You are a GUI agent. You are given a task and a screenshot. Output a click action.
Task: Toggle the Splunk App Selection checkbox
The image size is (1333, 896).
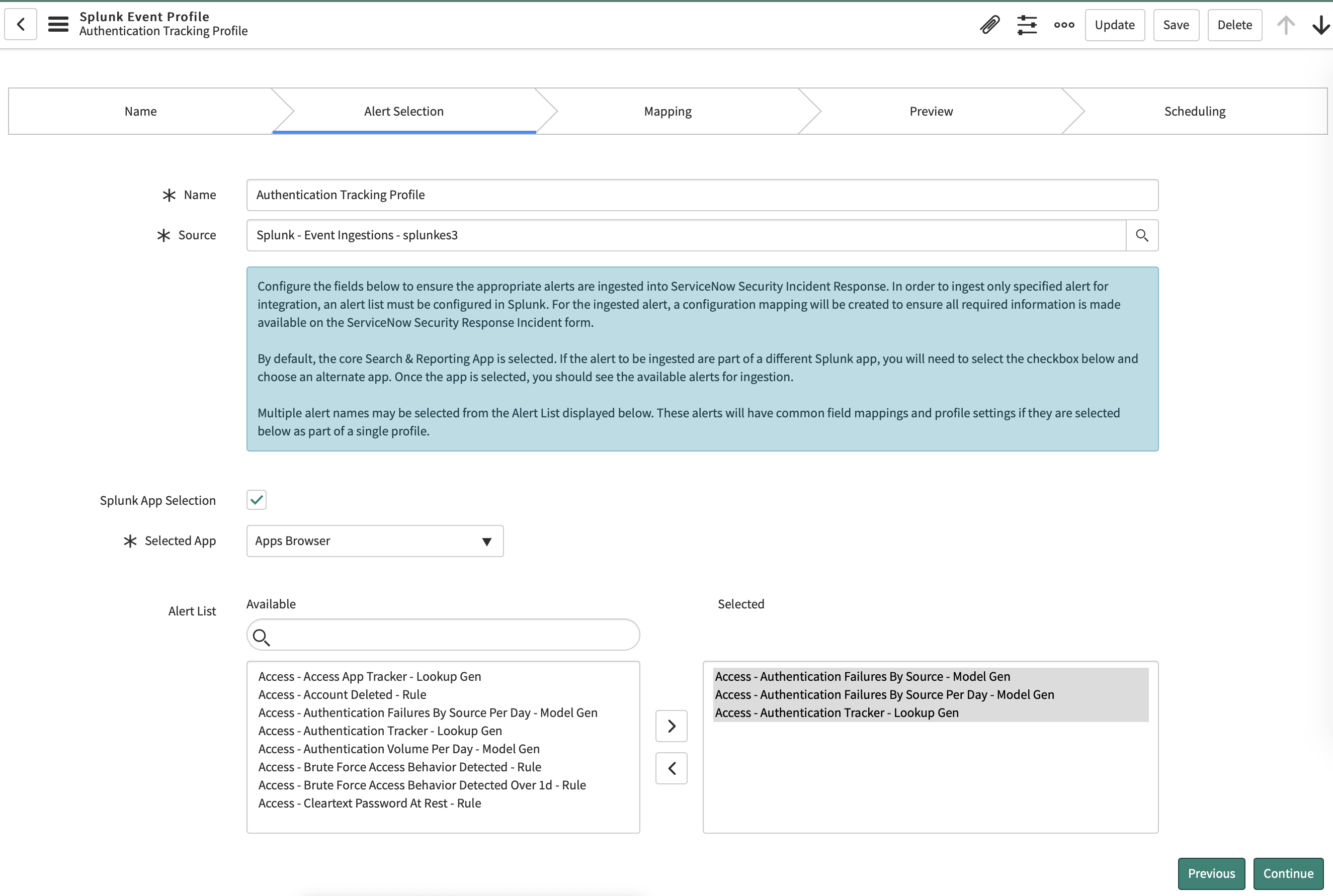(x=257, y=500)
